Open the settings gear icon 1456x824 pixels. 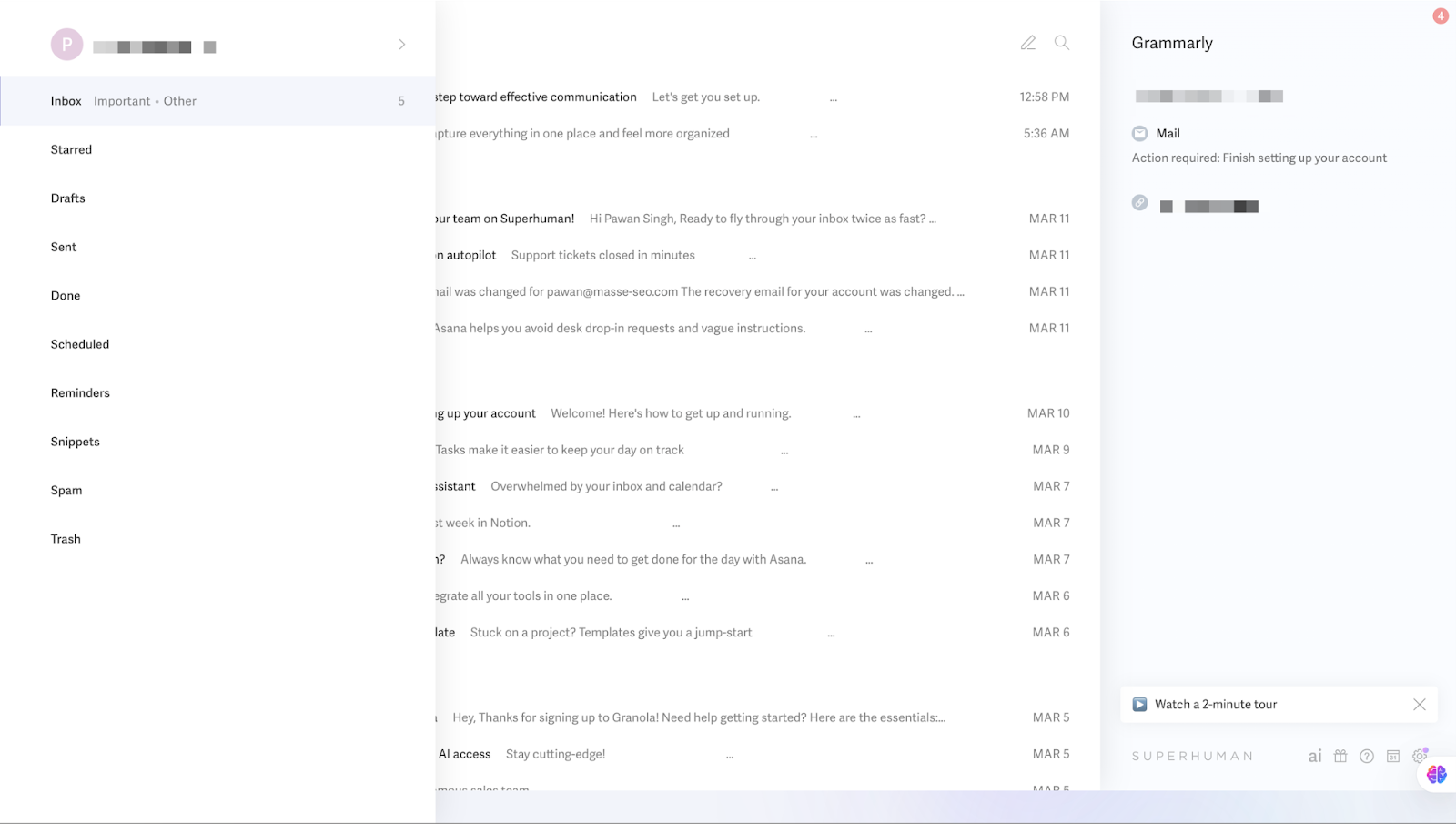pos(1419,756)
